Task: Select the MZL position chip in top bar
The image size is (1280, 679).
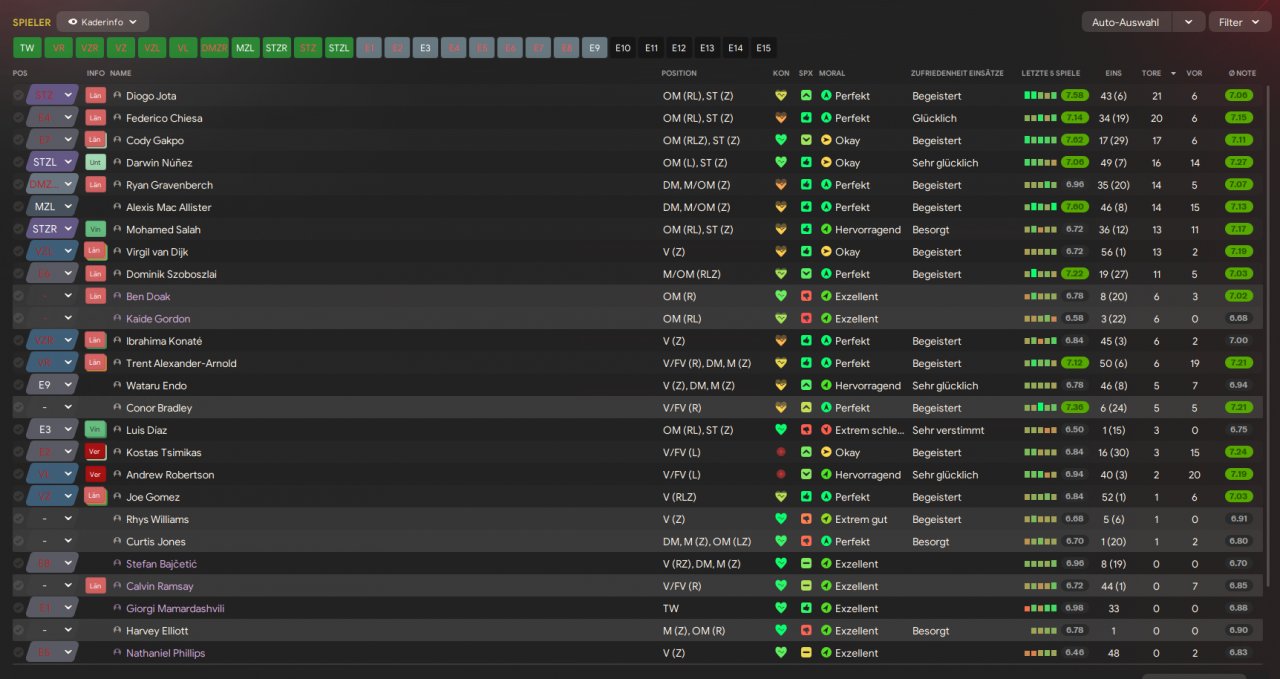Action: point(245,47)
